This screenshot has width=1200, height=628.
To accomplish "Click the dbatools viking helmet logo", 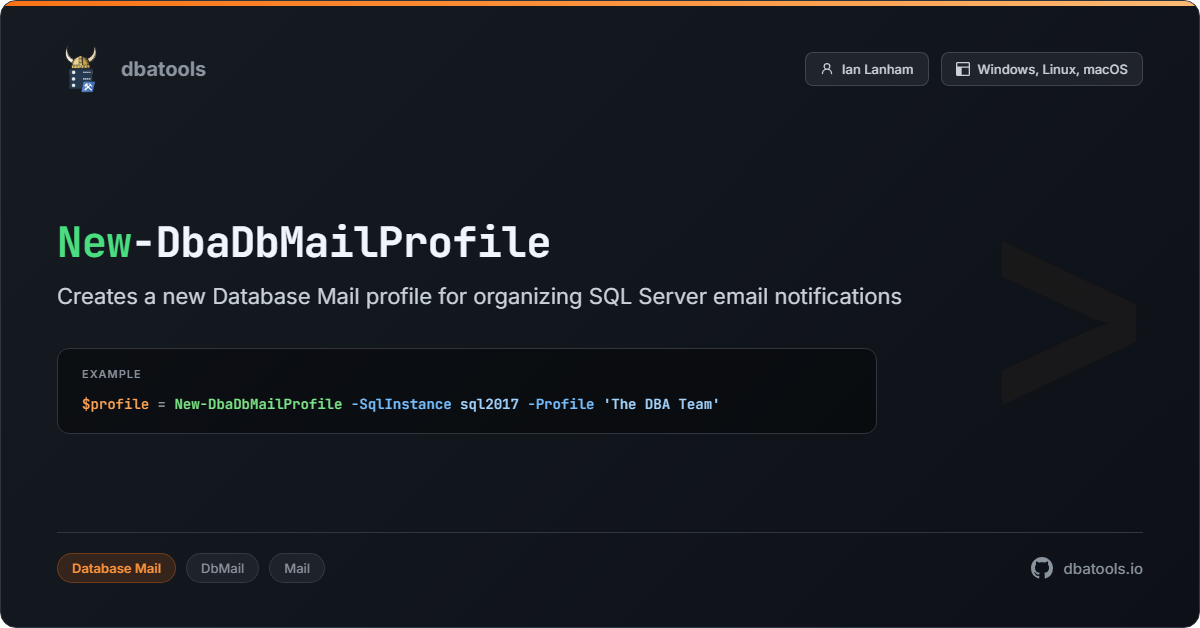I will point(81,69).
